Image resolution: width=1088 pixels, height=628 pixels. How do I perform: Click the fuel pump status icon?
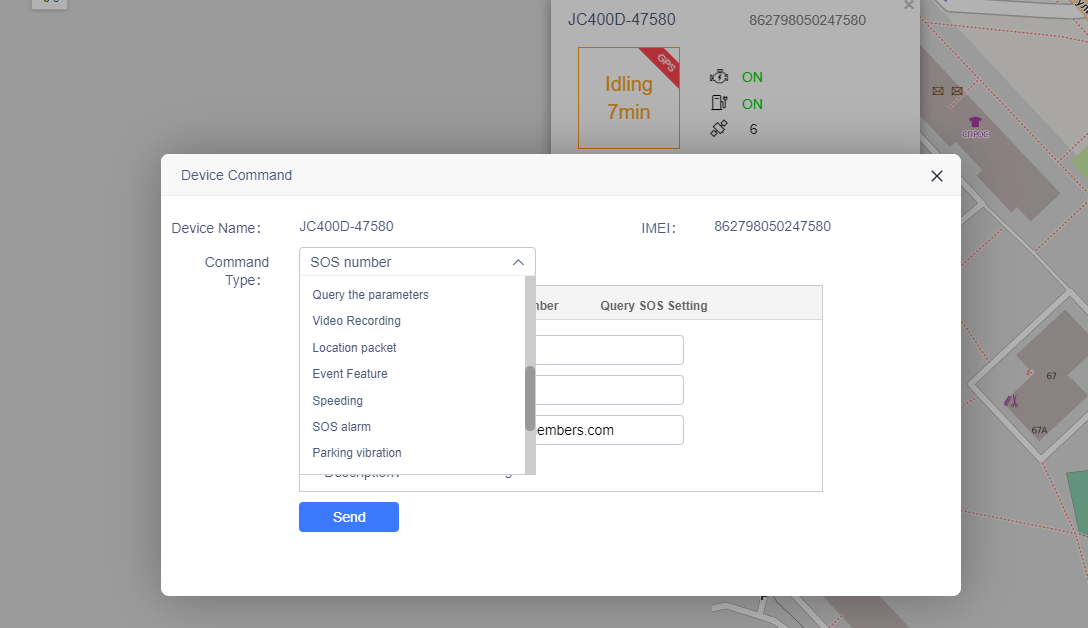(x=719, y=103)
